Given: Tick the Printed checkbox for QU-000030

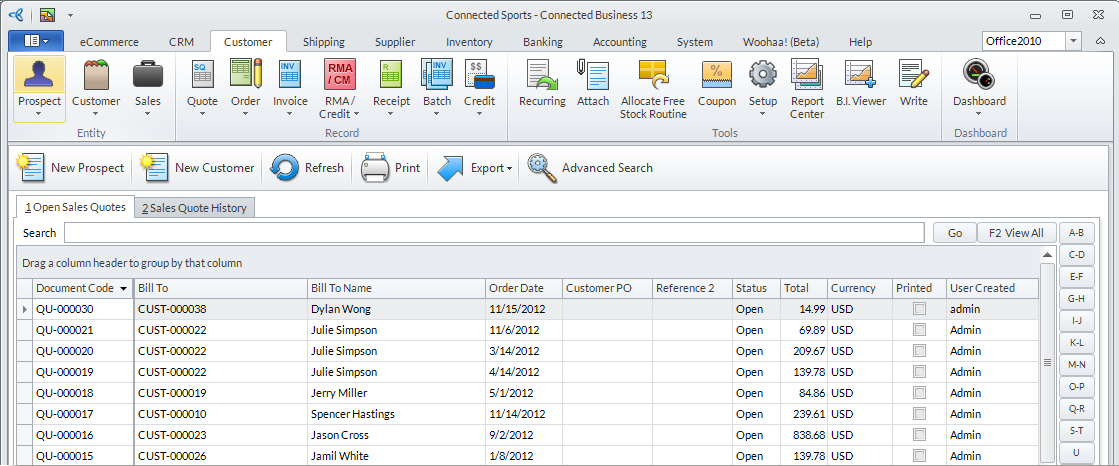Looking at the screenshot, I should pyautogui.click(x=919, y=310).
